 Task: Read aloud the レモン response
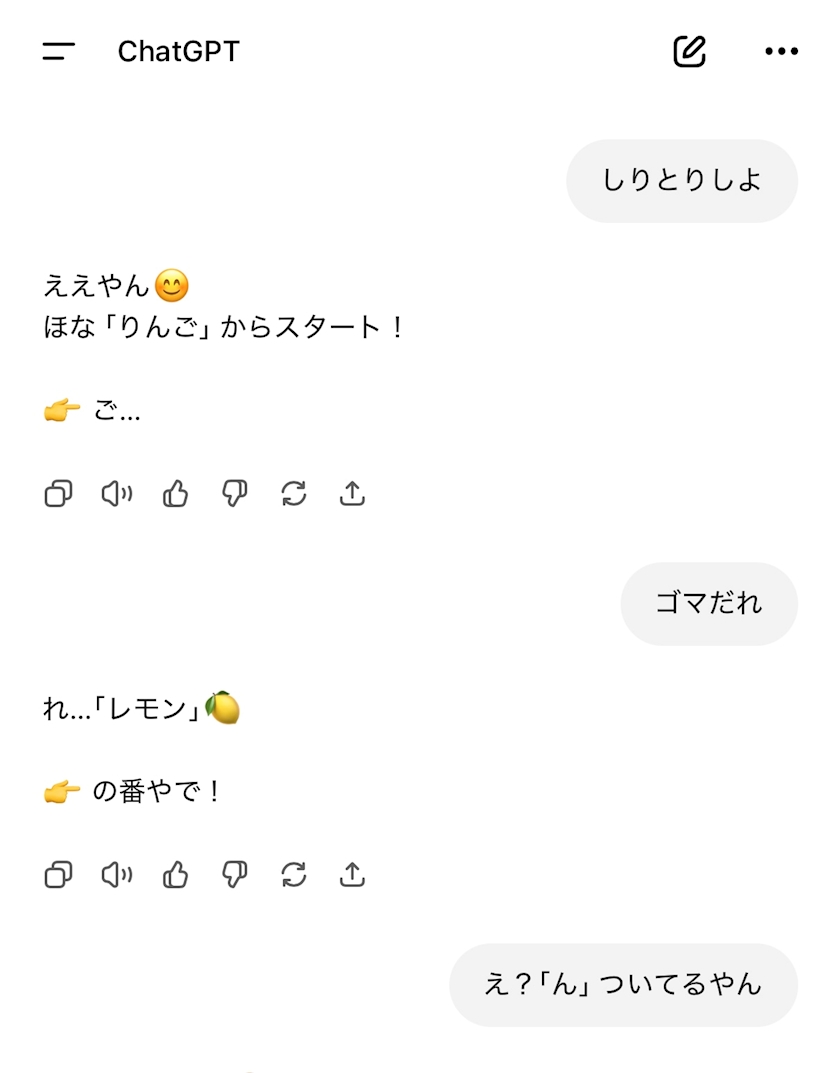pyautogui.click(x=117, y=875)
